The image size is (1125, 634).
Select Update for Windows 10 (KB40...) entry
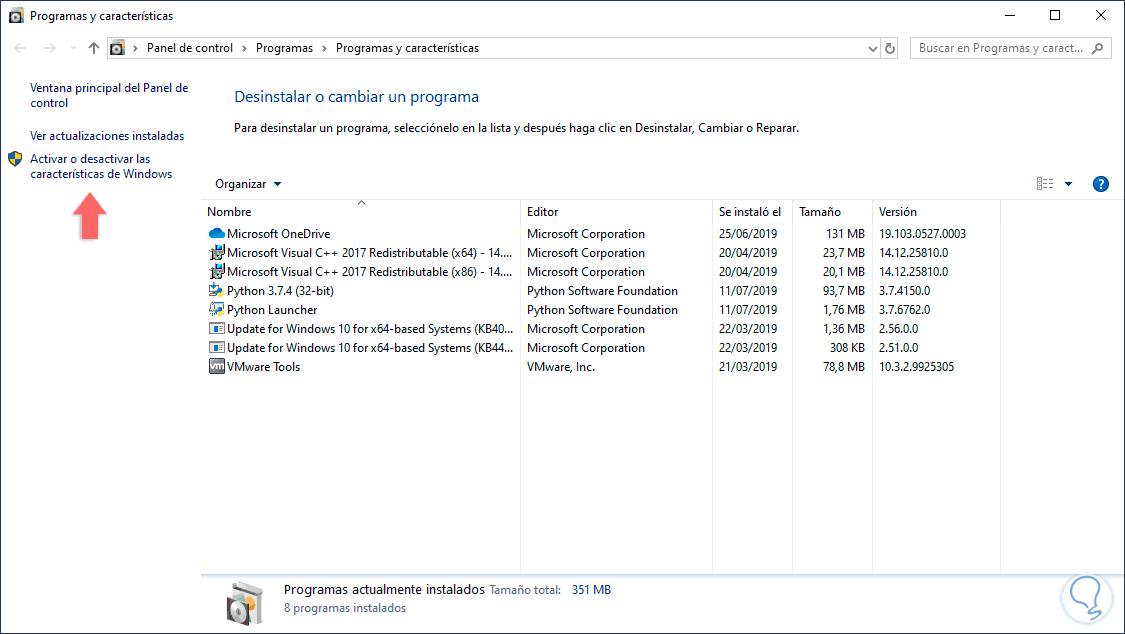pos(370,328)
